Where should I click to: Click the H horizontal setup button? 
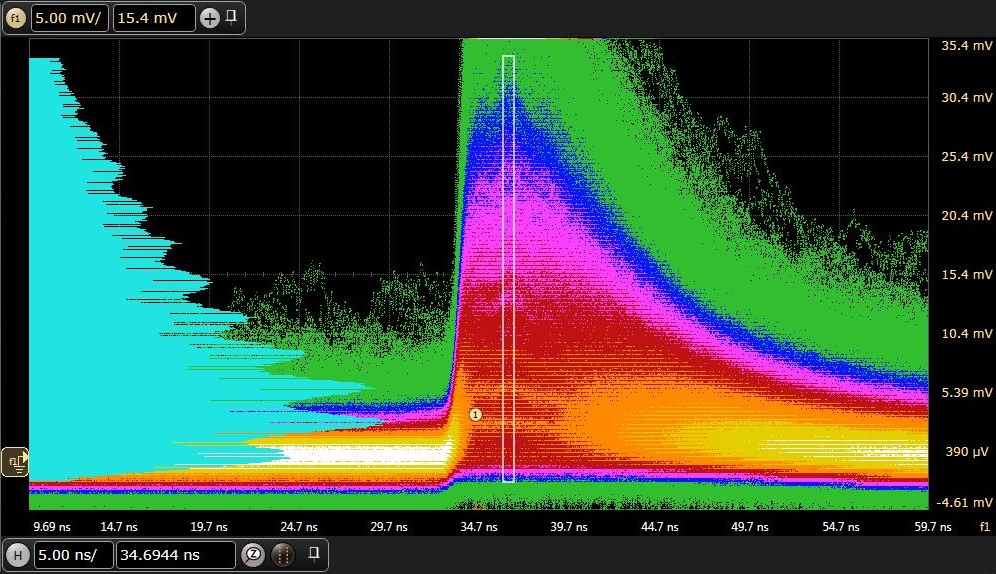[x=17, y=555]
